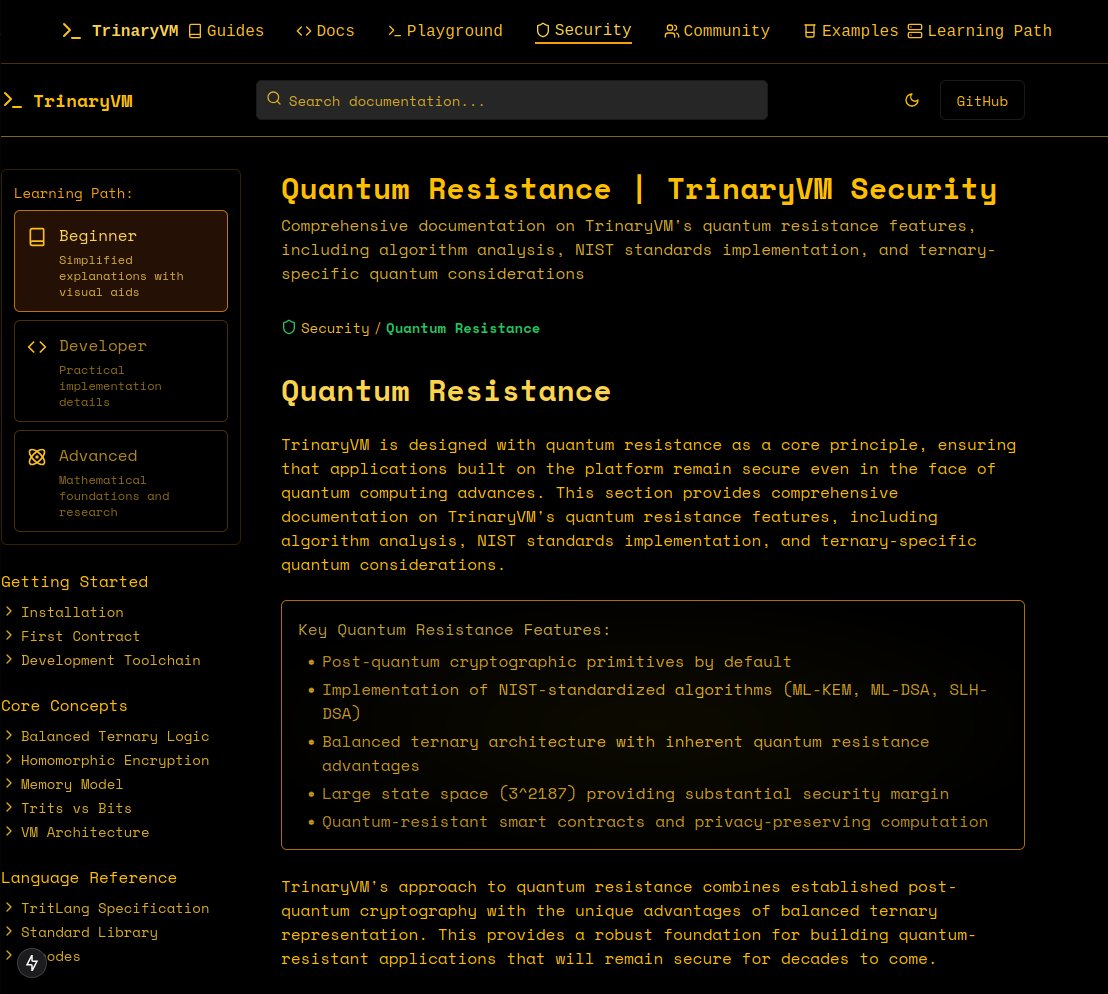
Task: Open the Installation sidebar link
Action: pos(72,612)
